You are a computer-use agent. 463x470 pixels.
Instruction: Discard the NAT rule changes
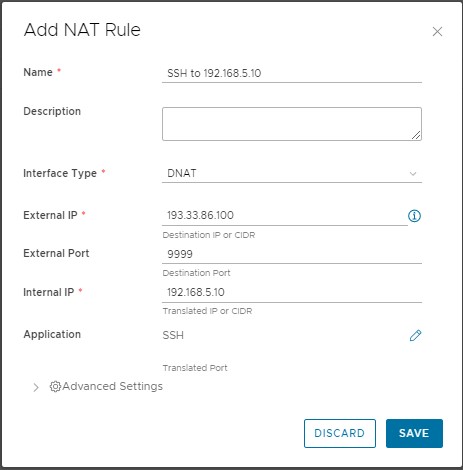[x=340, y=433]
